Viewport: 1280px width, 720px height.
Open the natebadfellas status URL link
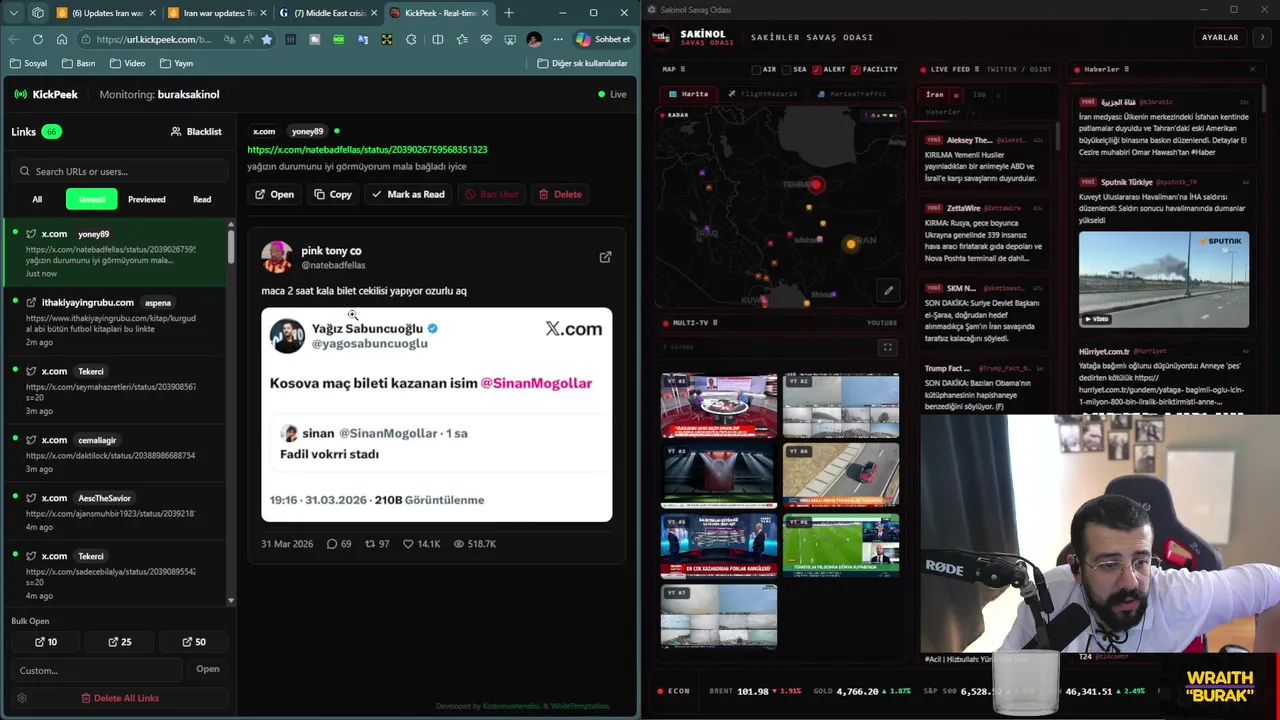tap(367, 149)
